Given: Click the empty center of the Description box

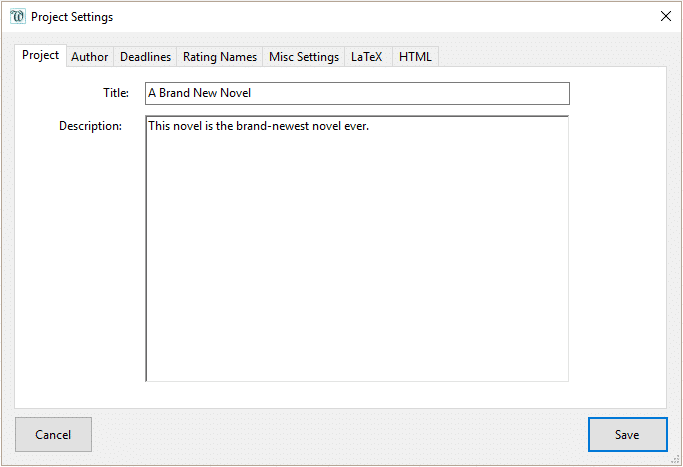Looking at the screenshot, I should pyautogui.click(x=357, y=260).
